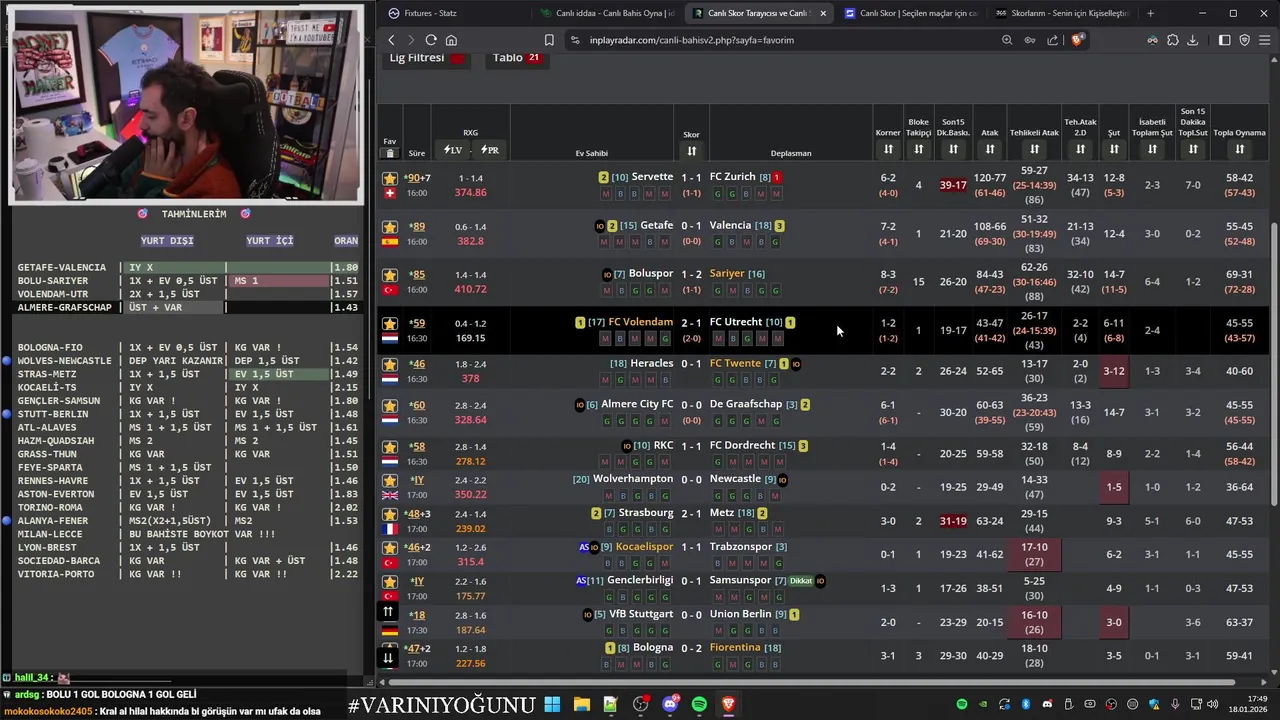Go back in browser
Viewport: 1280px width, 720px height.
(x=391, y=40)
